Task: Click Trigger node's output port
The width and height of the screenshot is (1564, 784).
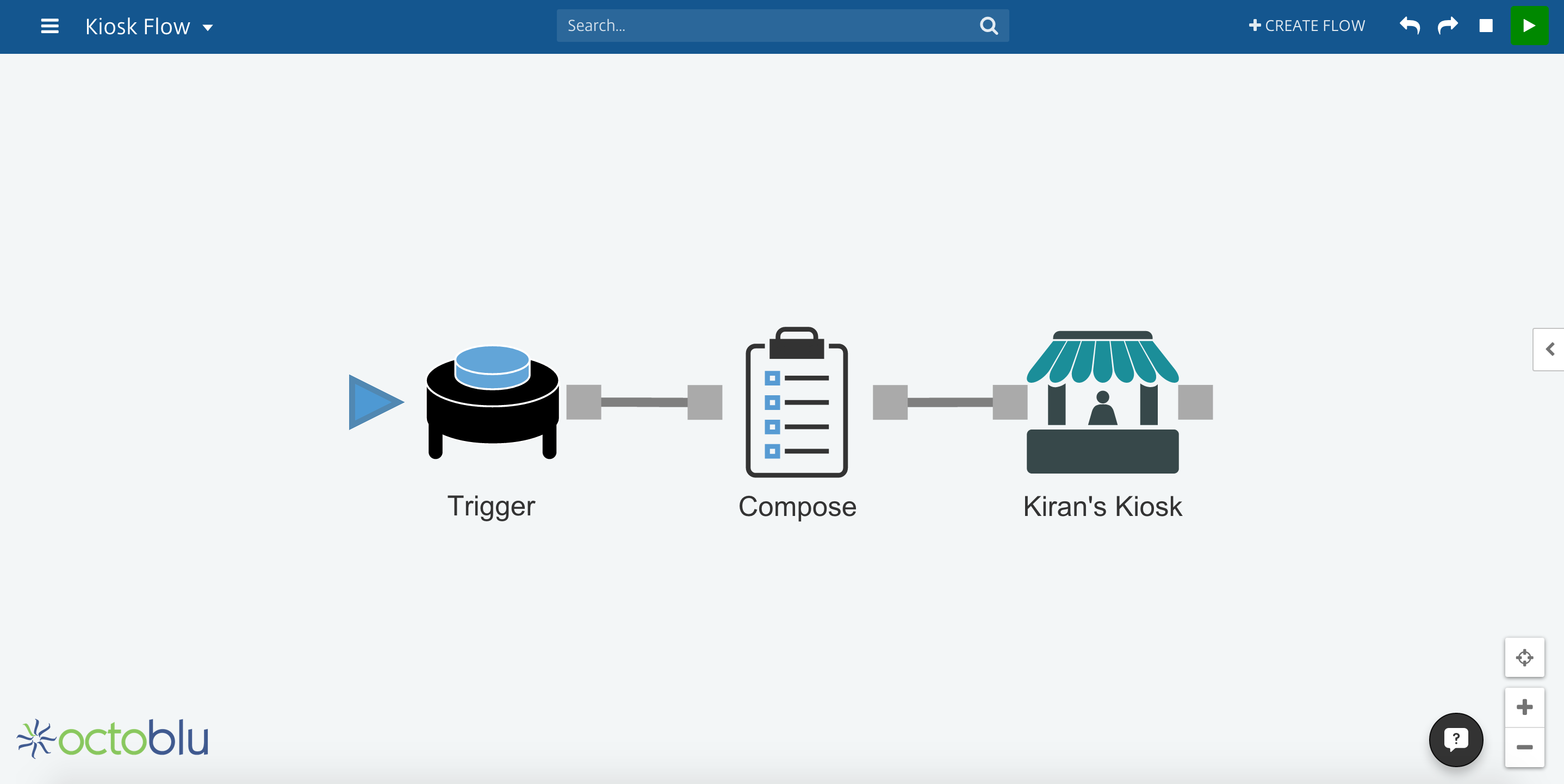Action: (x=584, y=402)
